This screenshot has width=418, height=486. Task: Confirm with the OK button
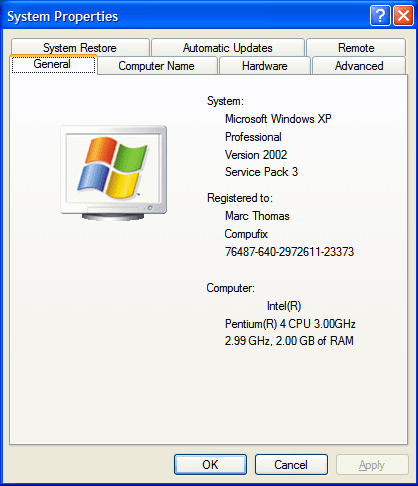[x=210, y=464]
